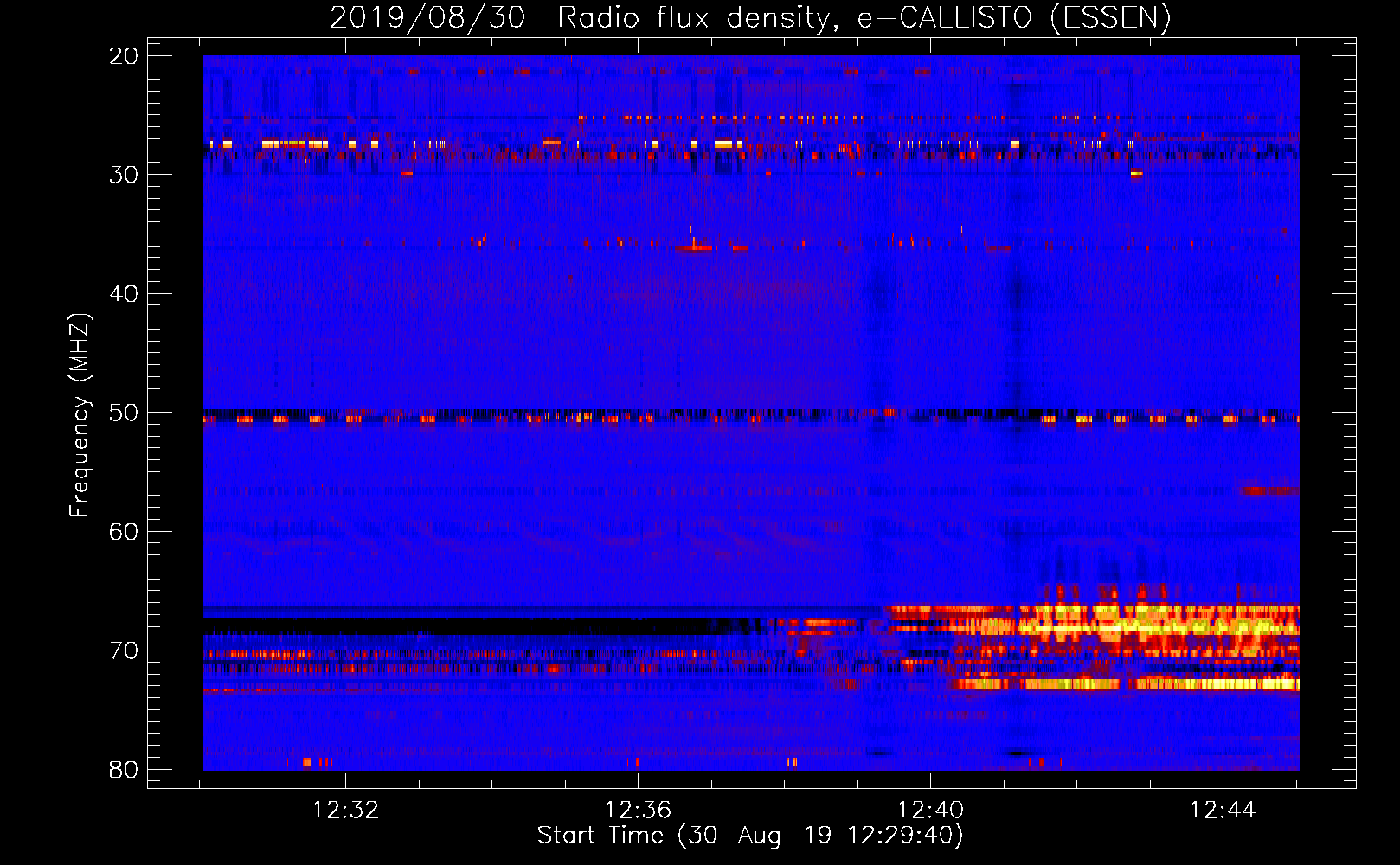Select the 40 MHz frequency tick label
1400x865 pixels.
(124, 294)
